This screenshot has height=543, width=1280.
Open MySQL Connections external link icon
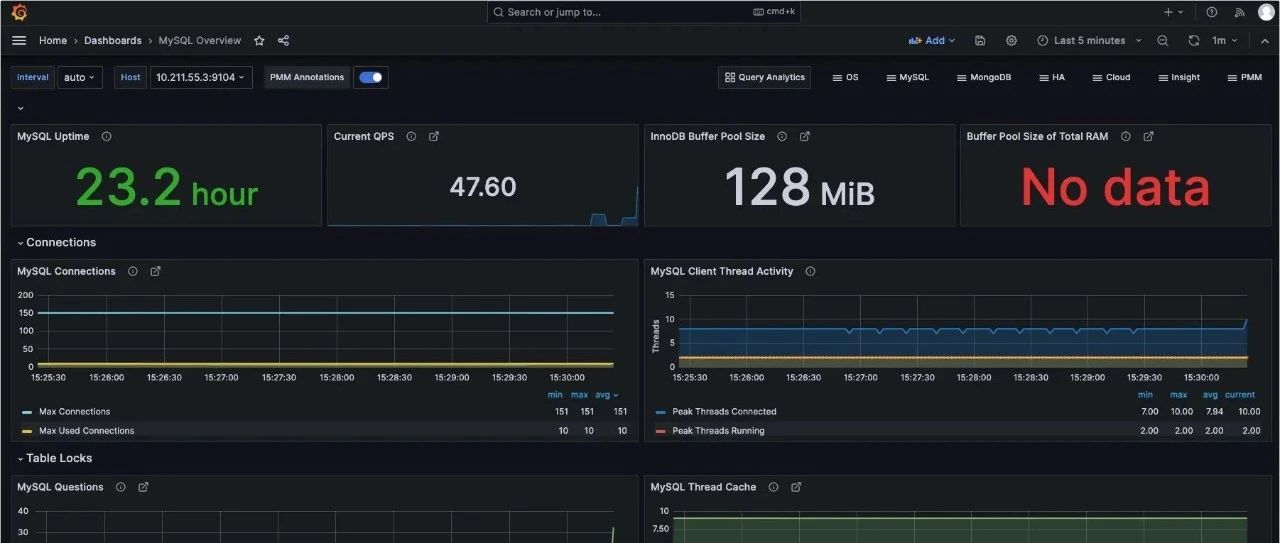[x=156, y=271]
